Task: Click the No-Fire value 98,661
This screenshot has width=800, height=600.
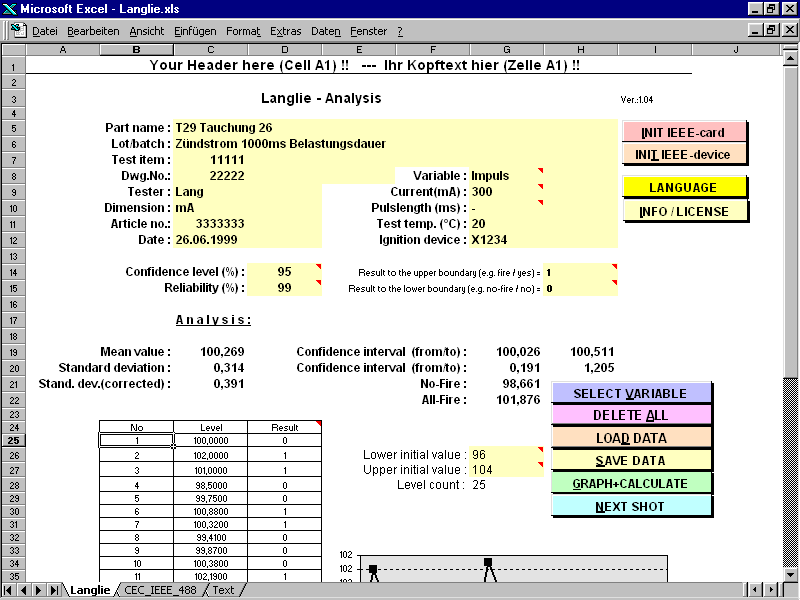Action: tap(521, 384)
